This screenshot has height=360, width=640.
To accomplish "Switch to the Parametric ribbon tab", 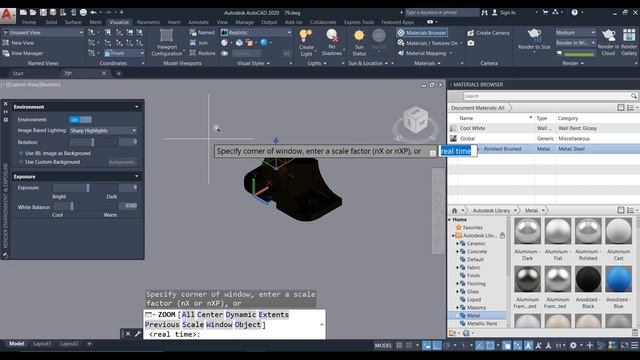I will [x=148, y=22].
